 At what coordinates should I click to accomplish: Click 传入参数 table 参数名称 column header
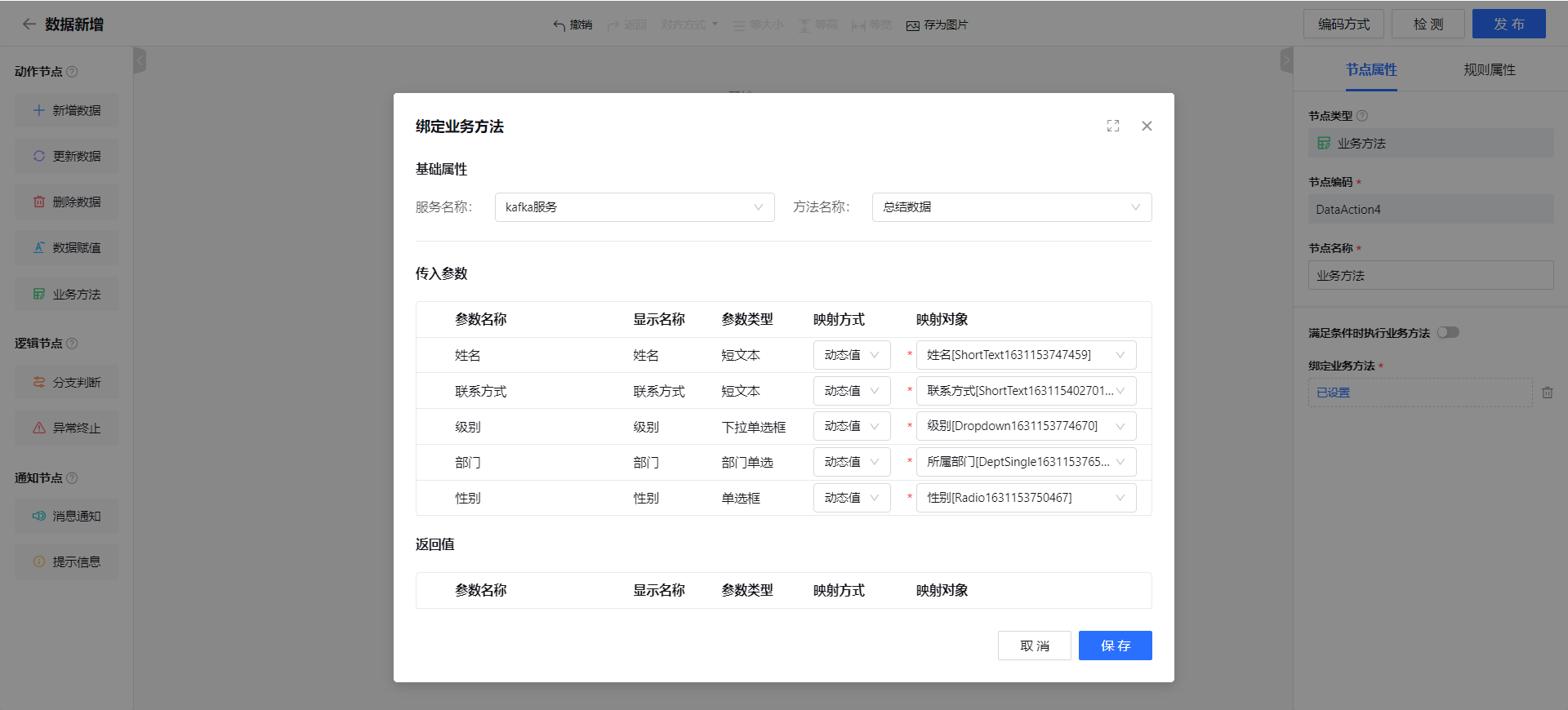pyautogui.click(x=480, y=319)
